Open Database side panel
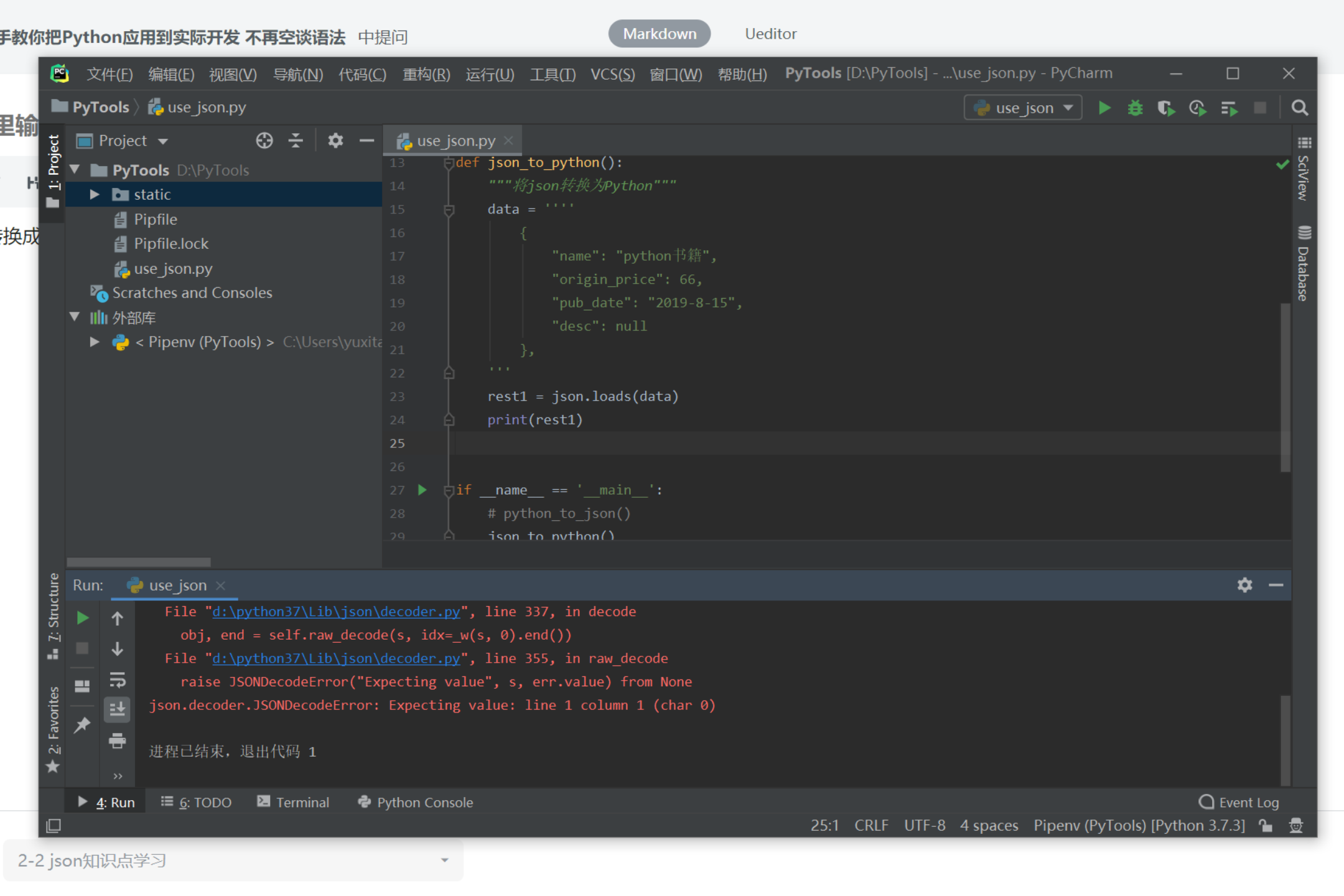 point(1304,264)
